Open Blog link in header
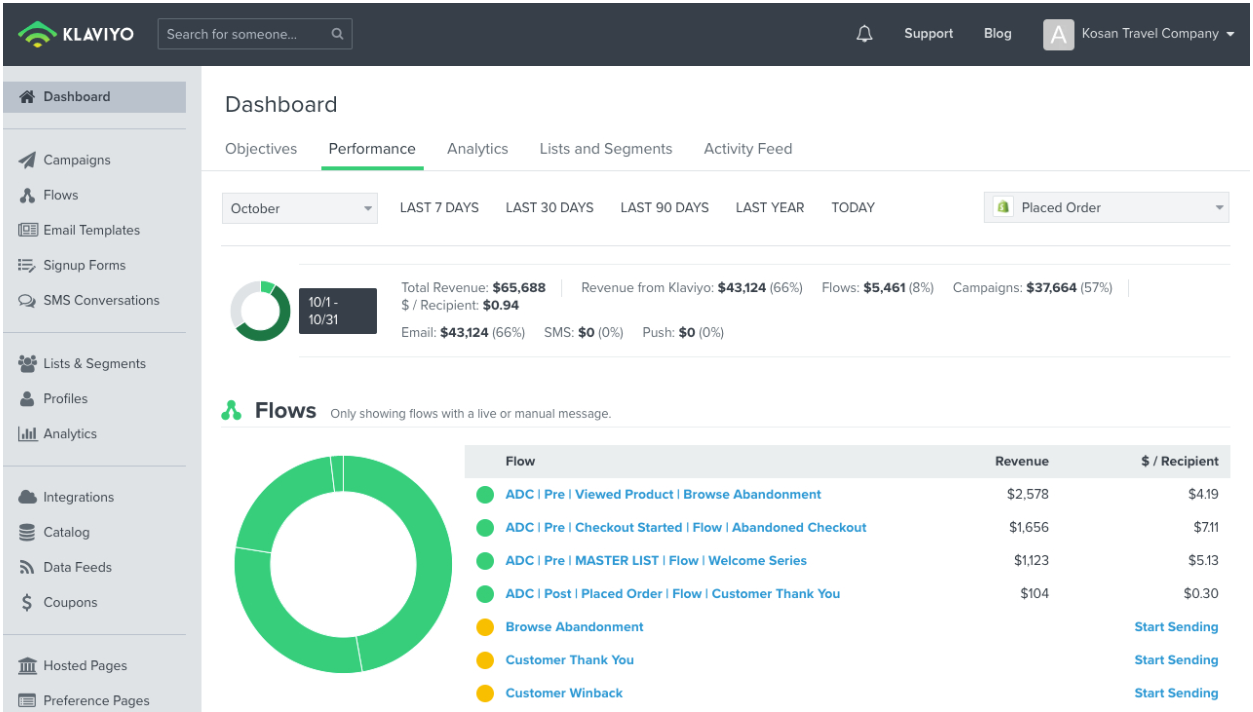This screenshot has height=712, width=1253. [997, 34]
